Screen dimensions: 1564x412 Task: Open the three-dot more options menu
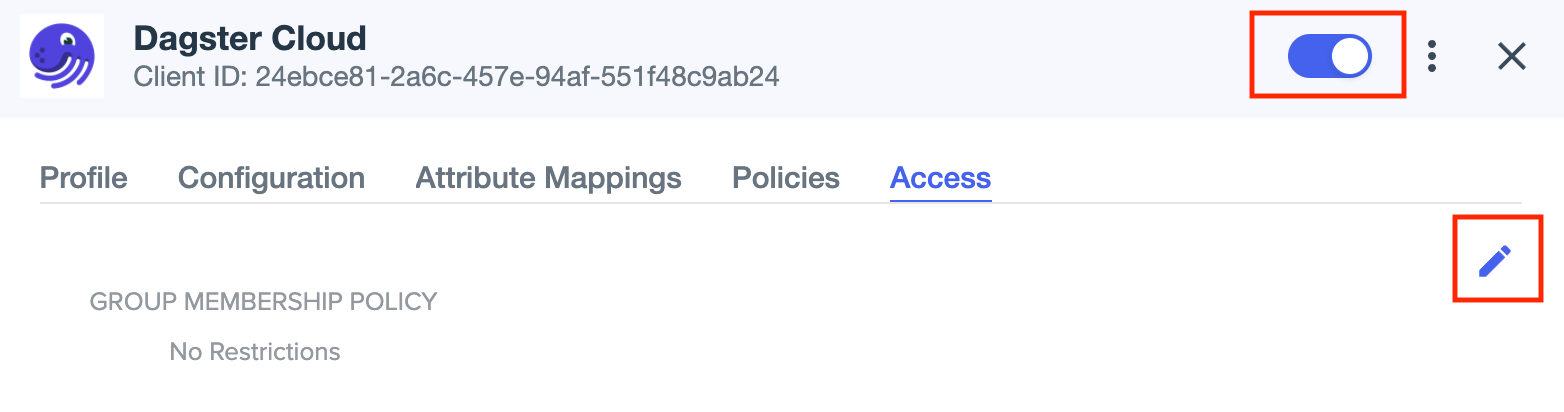point(1433,56)
